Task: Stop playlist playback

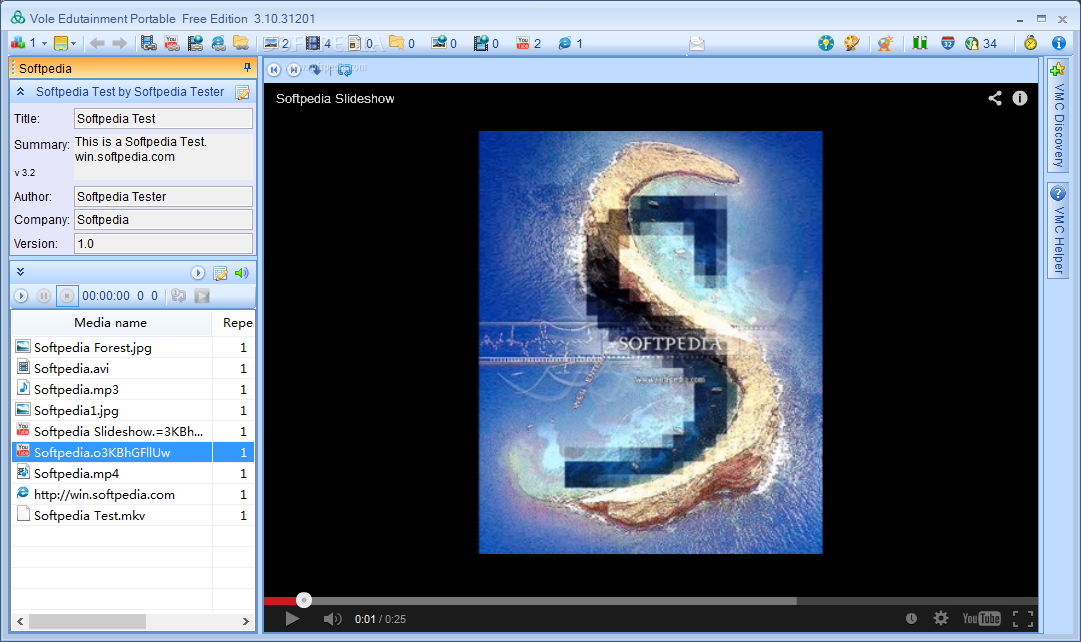Action: tap(67, 296)
